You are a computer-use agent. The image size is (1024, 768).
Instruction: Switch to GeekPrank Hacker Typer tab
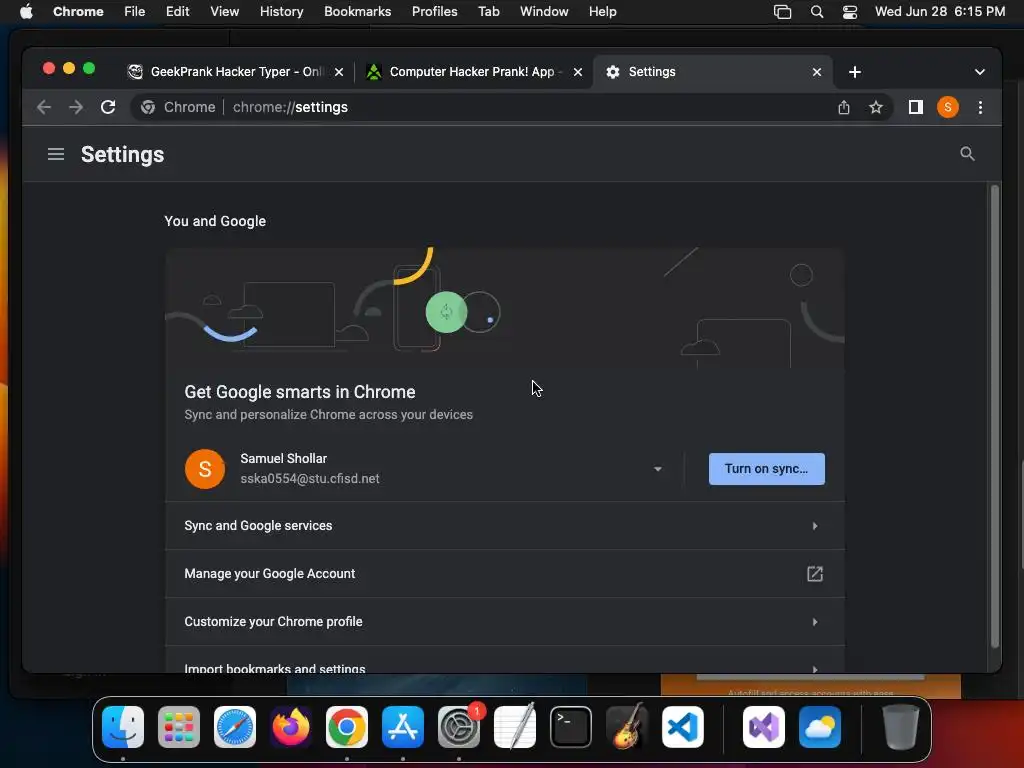coord(234,72)
